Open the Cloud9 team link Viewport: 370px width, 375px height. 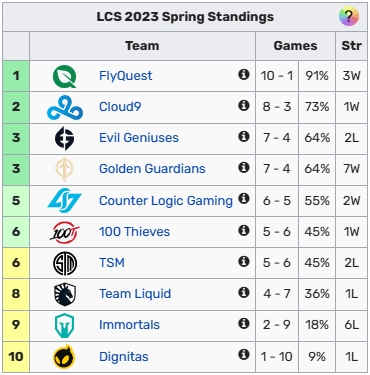coord(120,107)
